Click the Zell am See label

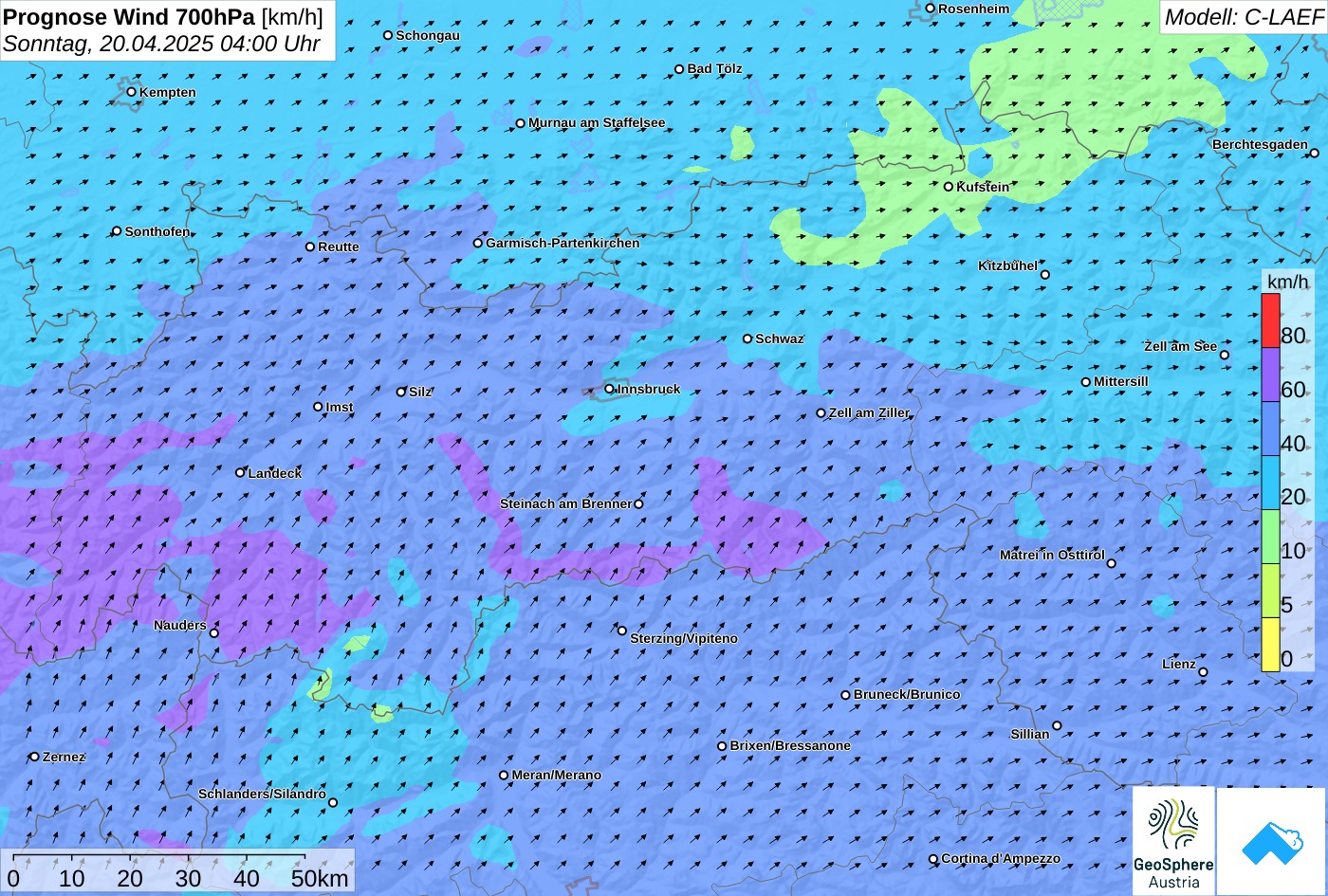pyautogui.click(x=1180, y=346)
